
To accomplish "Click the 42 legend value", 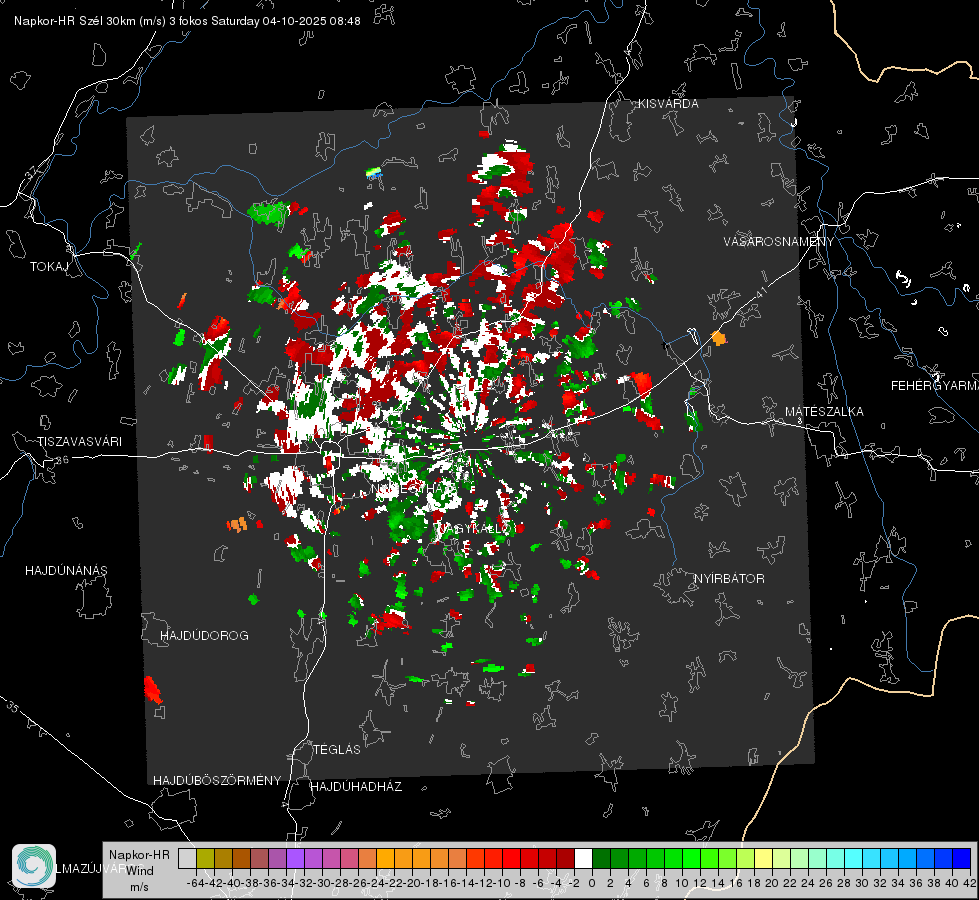I will click(x=969, y=883).
